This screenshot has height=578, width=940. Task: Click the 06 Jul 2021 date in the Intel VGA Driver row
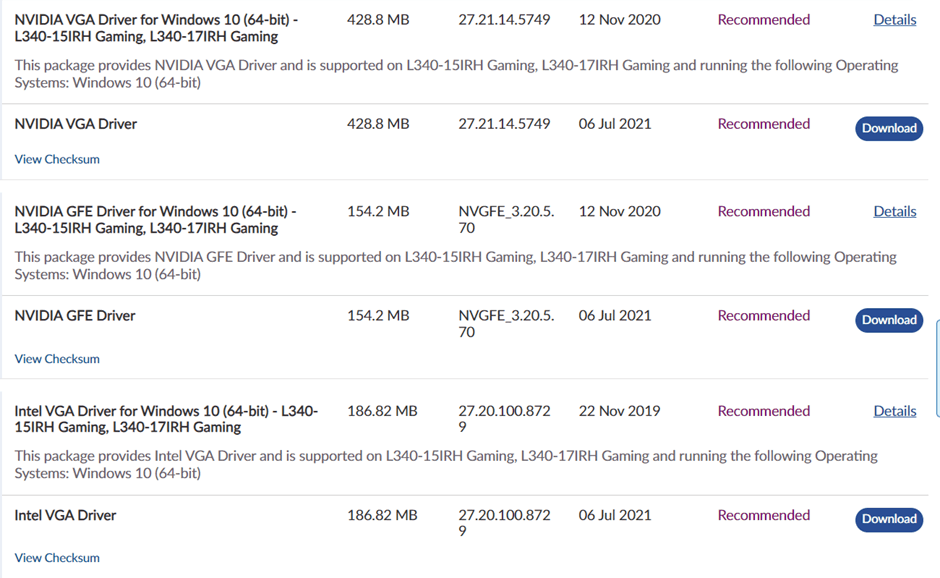tap(614, 516)
